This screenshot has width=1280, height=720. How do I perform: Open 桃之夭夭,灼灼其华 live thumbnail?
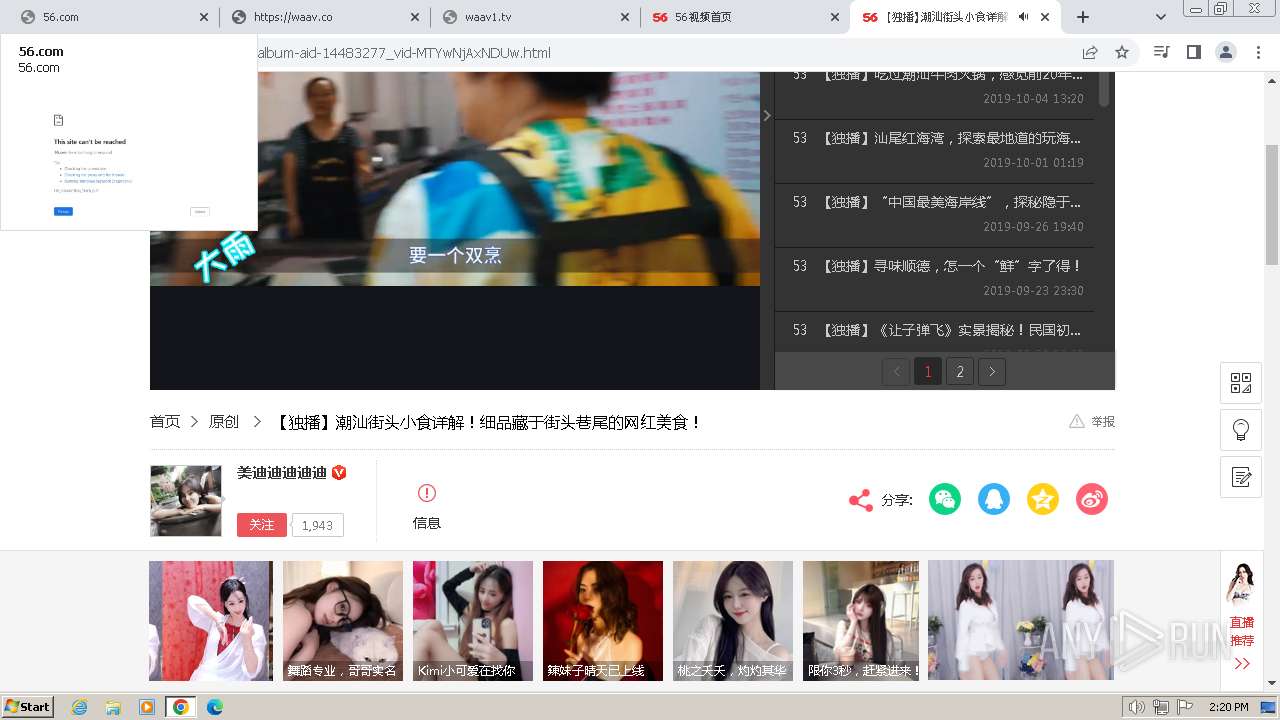733,621
